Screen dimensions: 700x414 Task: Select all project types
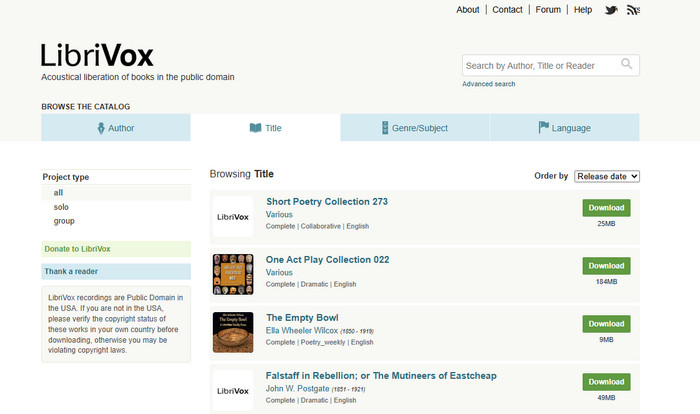tap(59, 193)
